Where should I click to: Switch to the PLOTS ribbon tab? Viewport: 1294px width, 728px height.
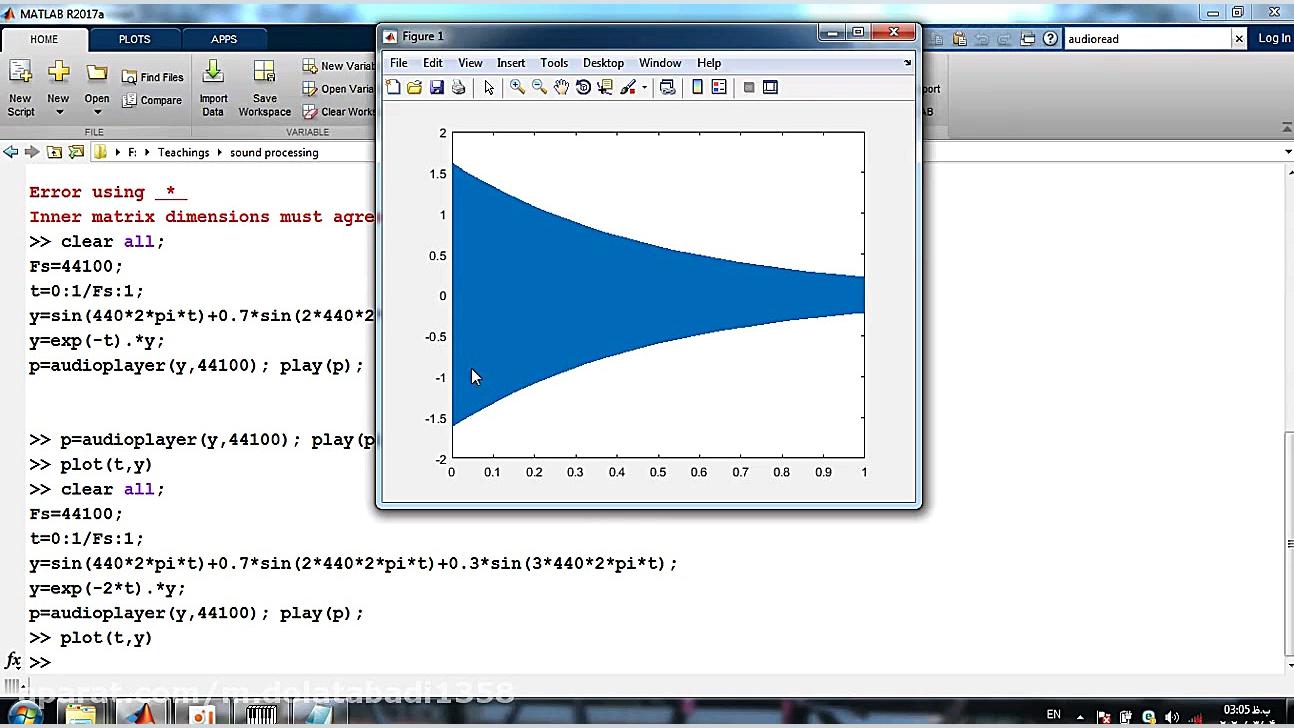click(x=135, y=40)
